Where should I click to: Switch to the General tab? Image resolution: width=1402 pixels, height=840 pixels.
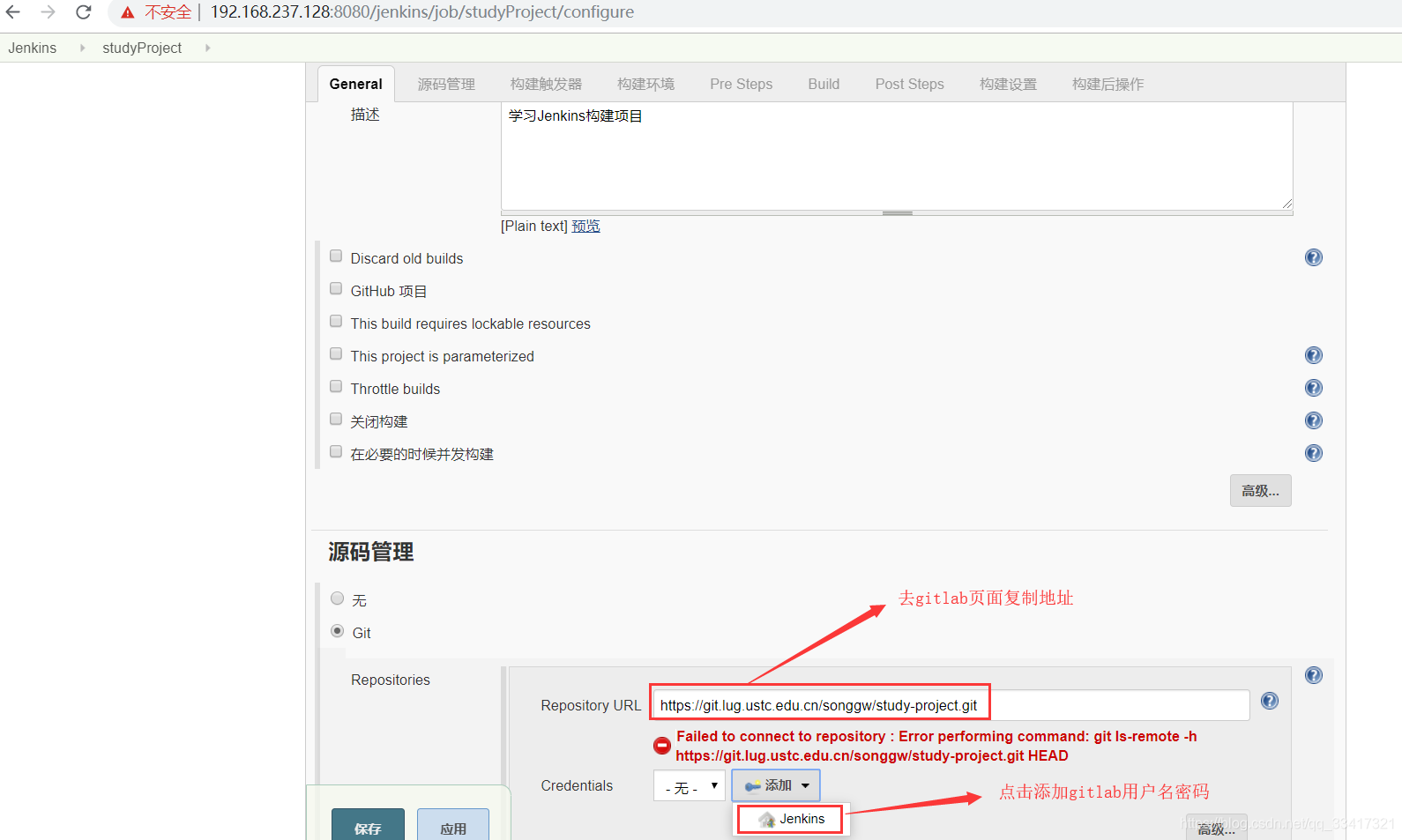click(356, 85)
